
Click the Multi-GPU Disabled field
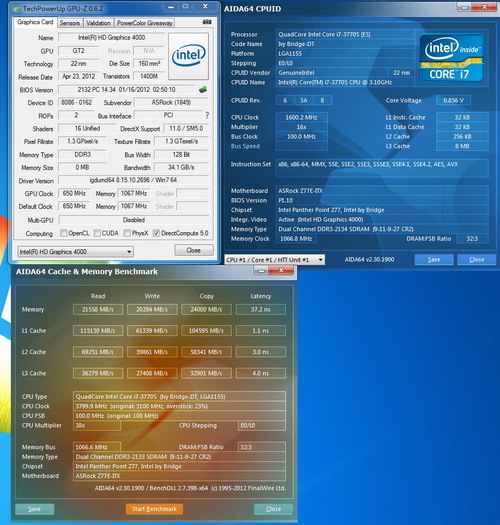click(x=134, y=220)
